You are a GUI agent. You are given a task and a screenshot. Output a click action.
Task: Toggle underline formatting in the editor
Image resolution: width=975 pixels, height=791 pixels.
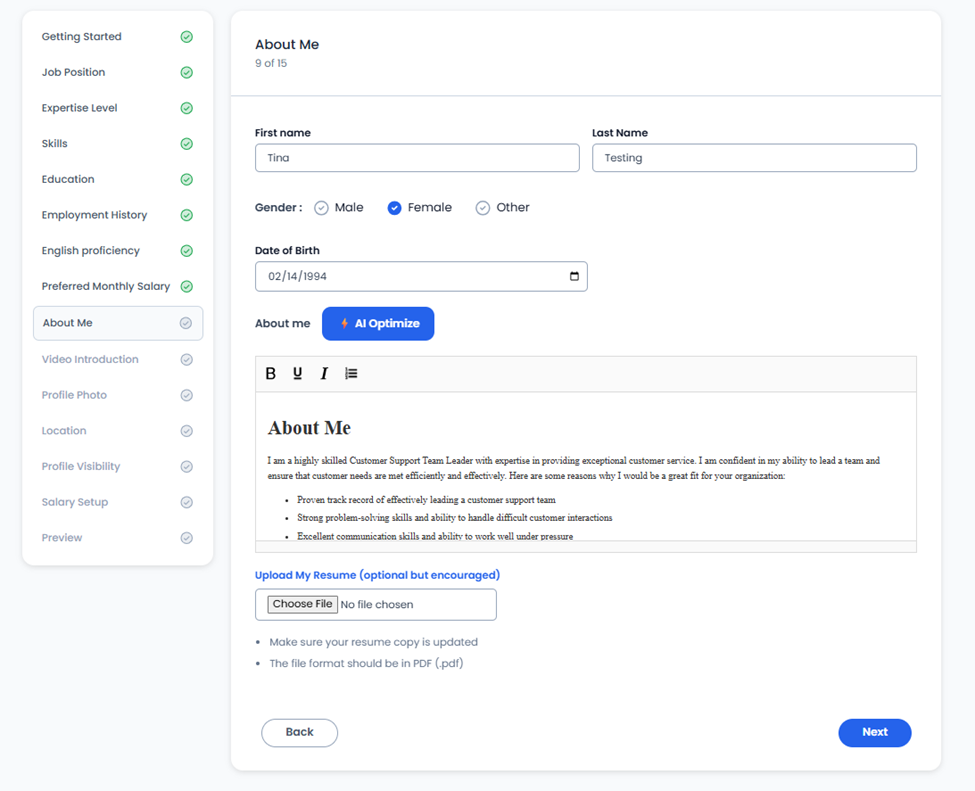tap(297, 373)
